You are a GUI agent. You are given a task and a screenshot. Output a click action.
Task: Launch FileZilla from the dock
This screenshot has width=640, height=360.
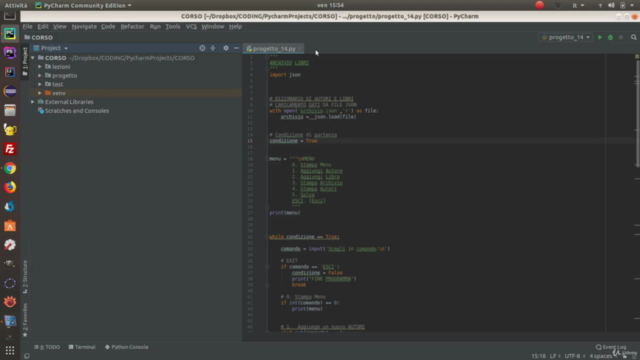[10, 149]
